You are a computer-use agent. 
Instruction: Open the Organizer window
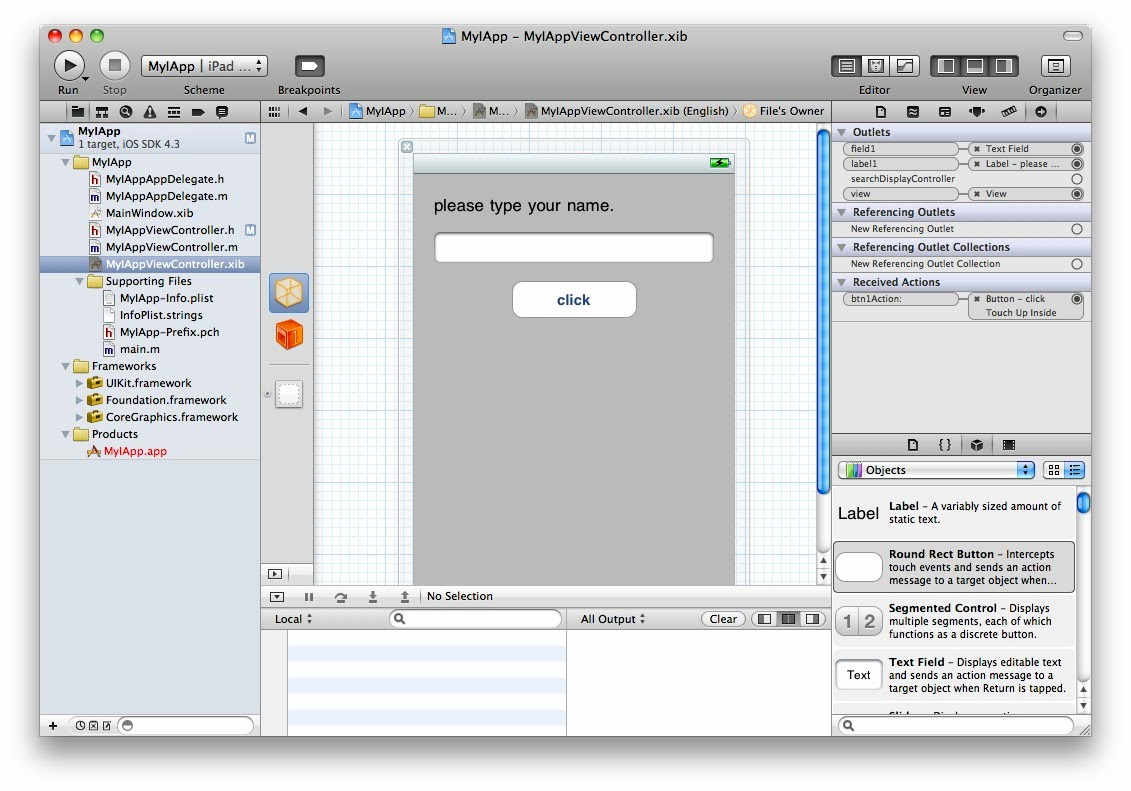(x=1055, y=66)
